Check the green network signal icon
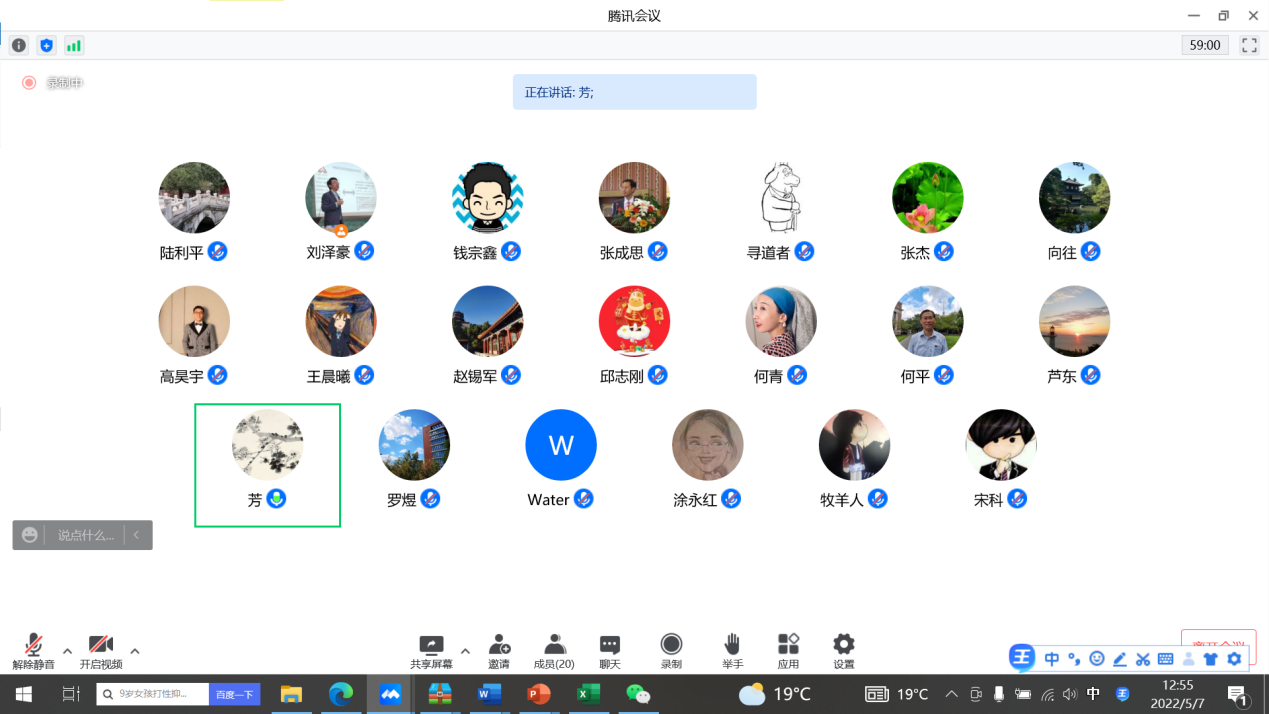The height and width of the screenshot is (714, 1269). [74, 45]
